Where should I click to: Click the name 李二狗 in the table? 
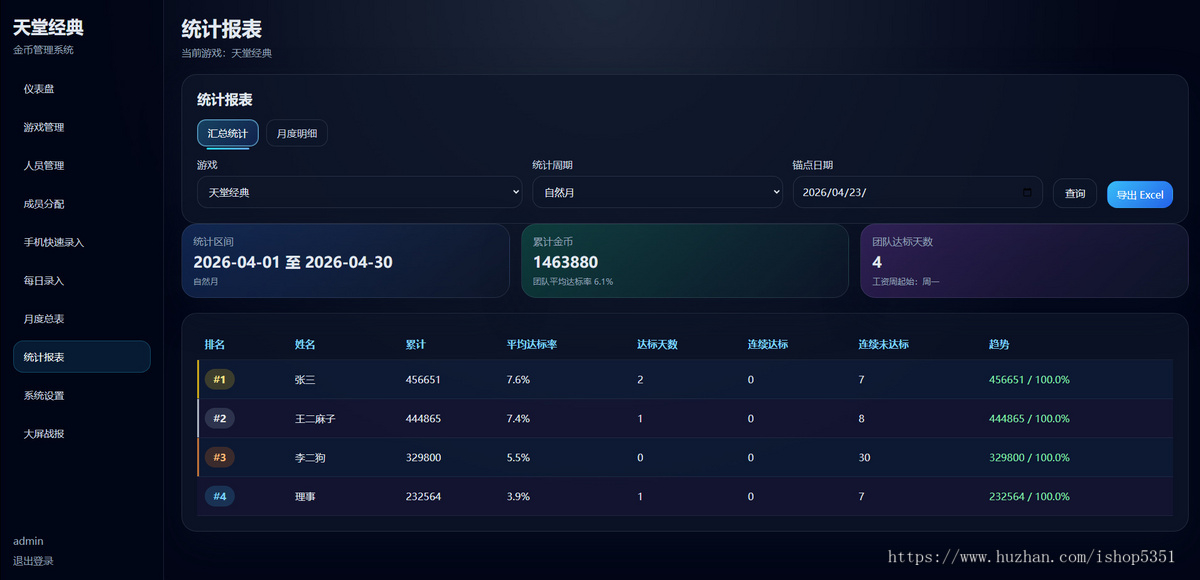(x=310, y=458)
